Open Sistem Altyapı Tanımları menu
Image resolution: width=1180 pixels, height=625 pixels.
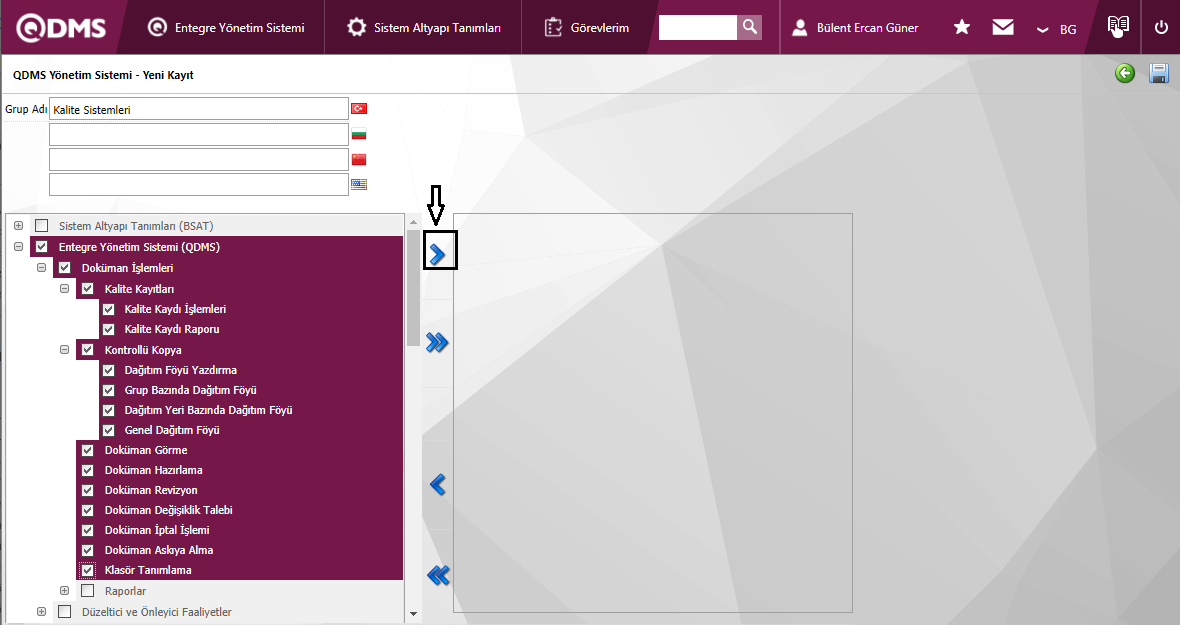pyautogui.click(x=424, y=28)
